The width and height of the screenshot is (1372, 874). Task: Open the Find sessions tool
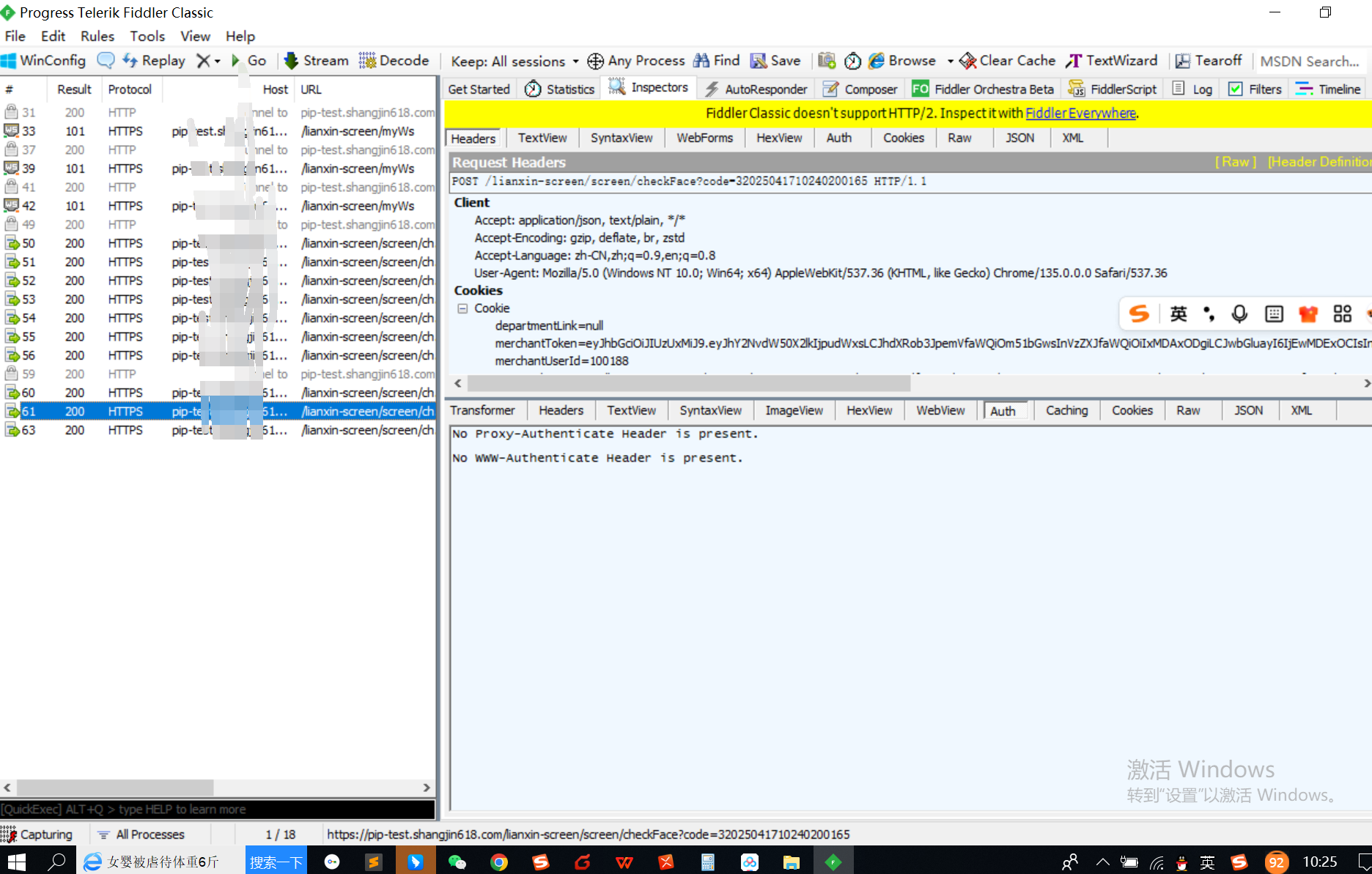[x=717, y=61]
